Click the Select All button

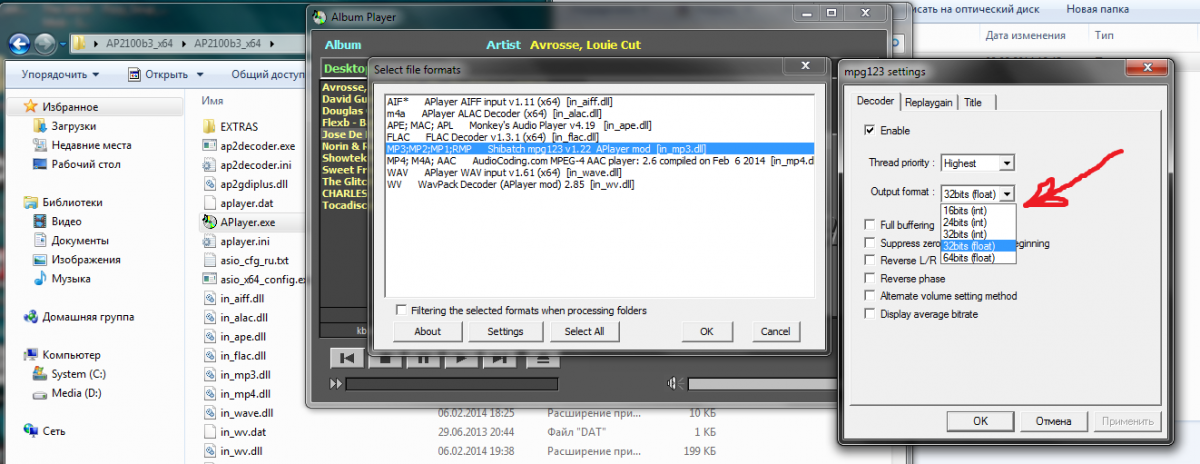pos(584,331)
